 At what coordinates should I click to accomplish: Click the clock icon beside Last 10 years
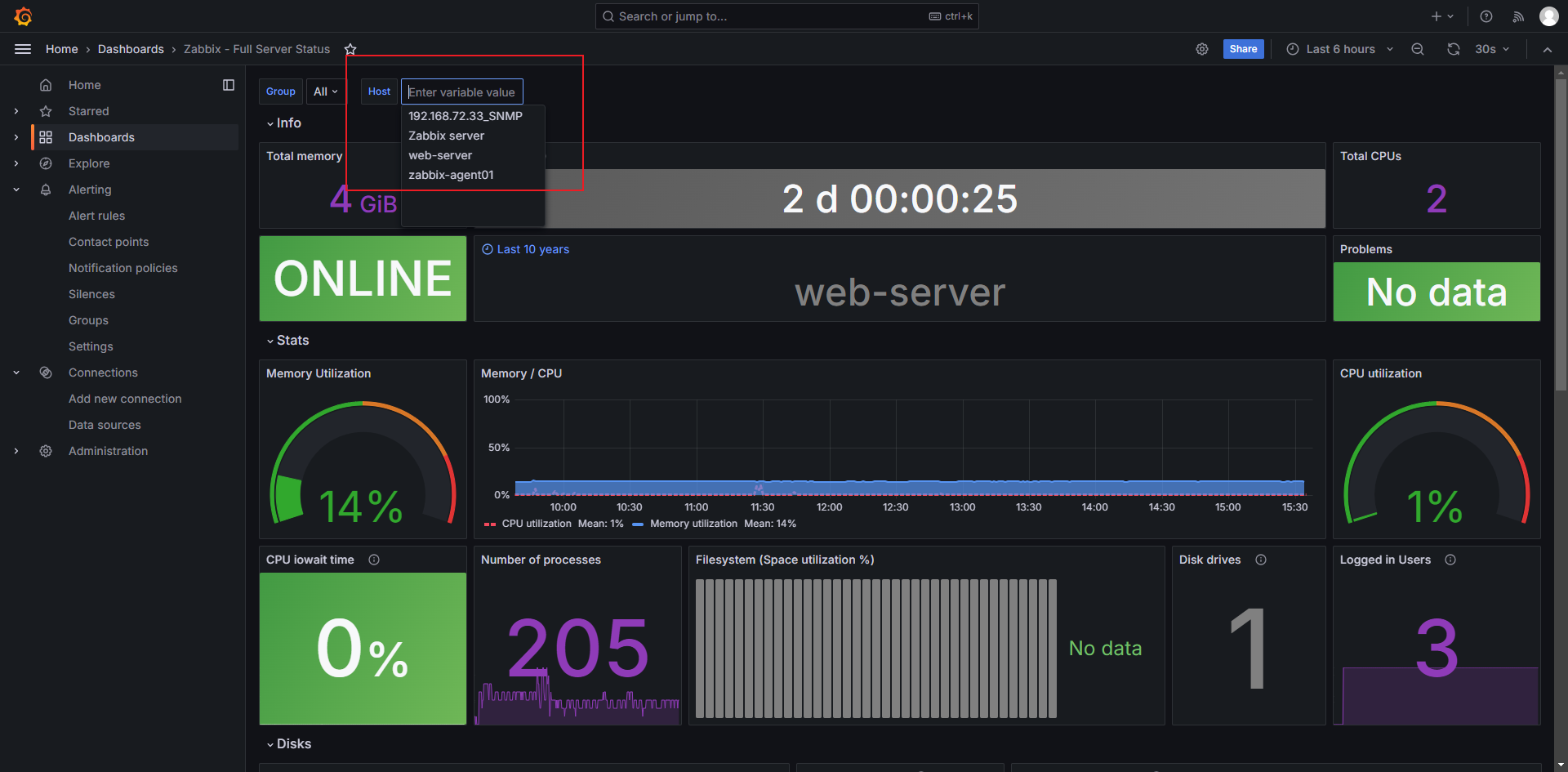click(x=488, y=249)
